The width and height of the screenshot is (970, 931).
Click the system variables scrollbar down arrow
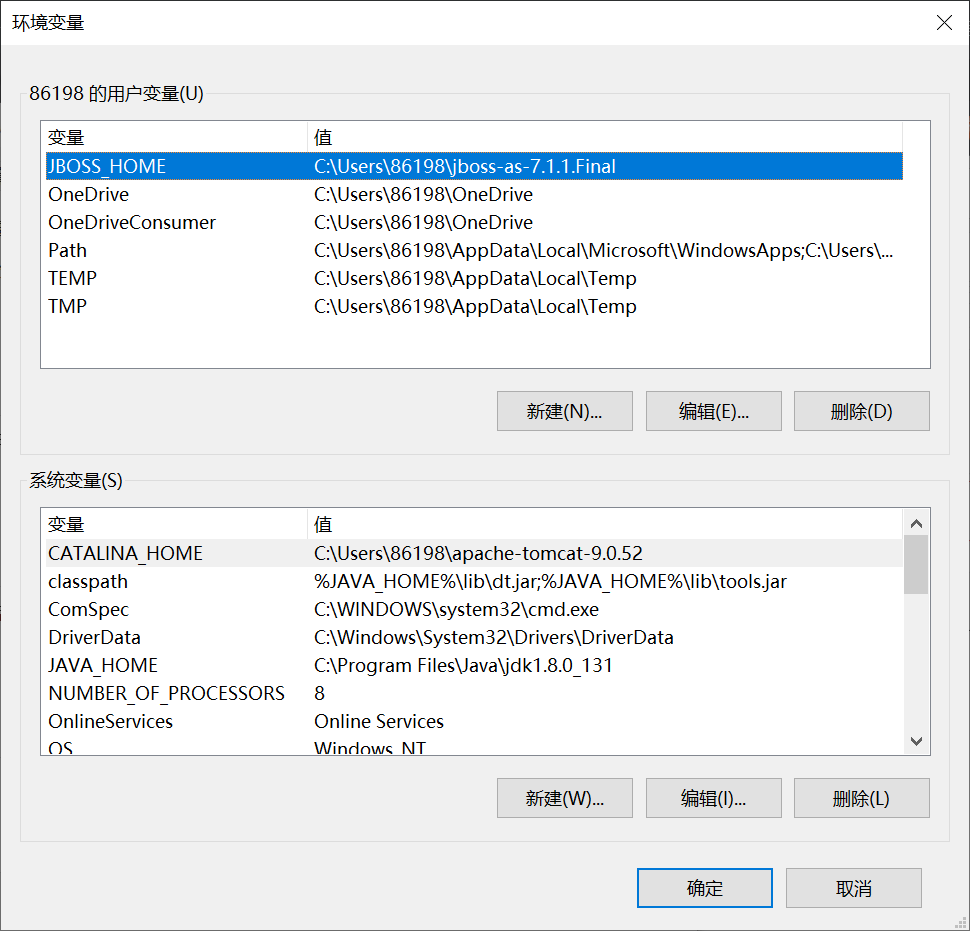tap(916, 740)
